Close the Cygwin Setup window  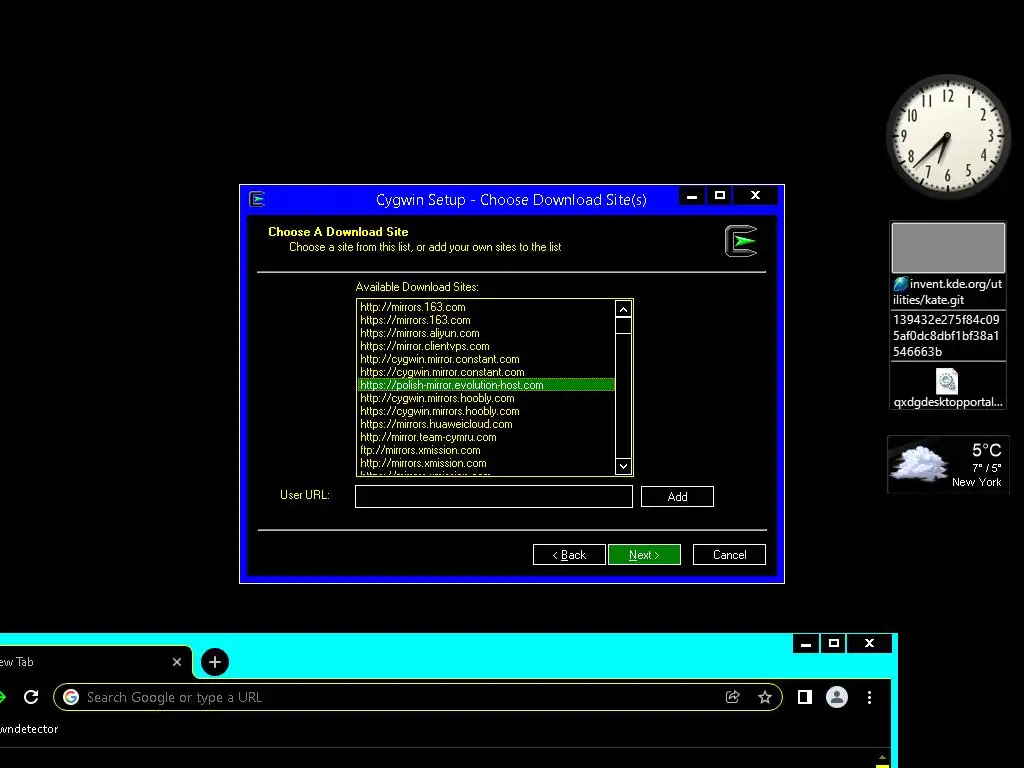click(x=756, y=195)
